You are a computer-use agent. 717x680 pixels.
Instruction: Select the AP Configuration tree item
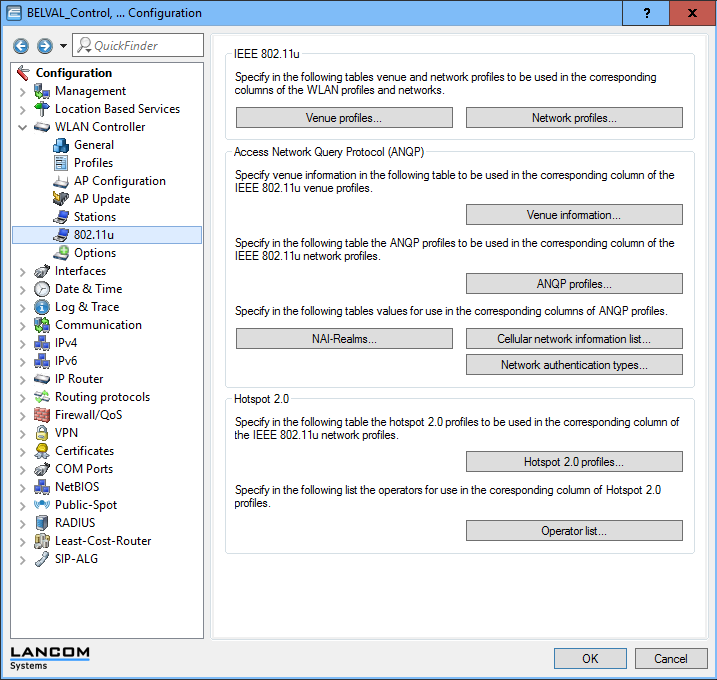click(120, 181)
